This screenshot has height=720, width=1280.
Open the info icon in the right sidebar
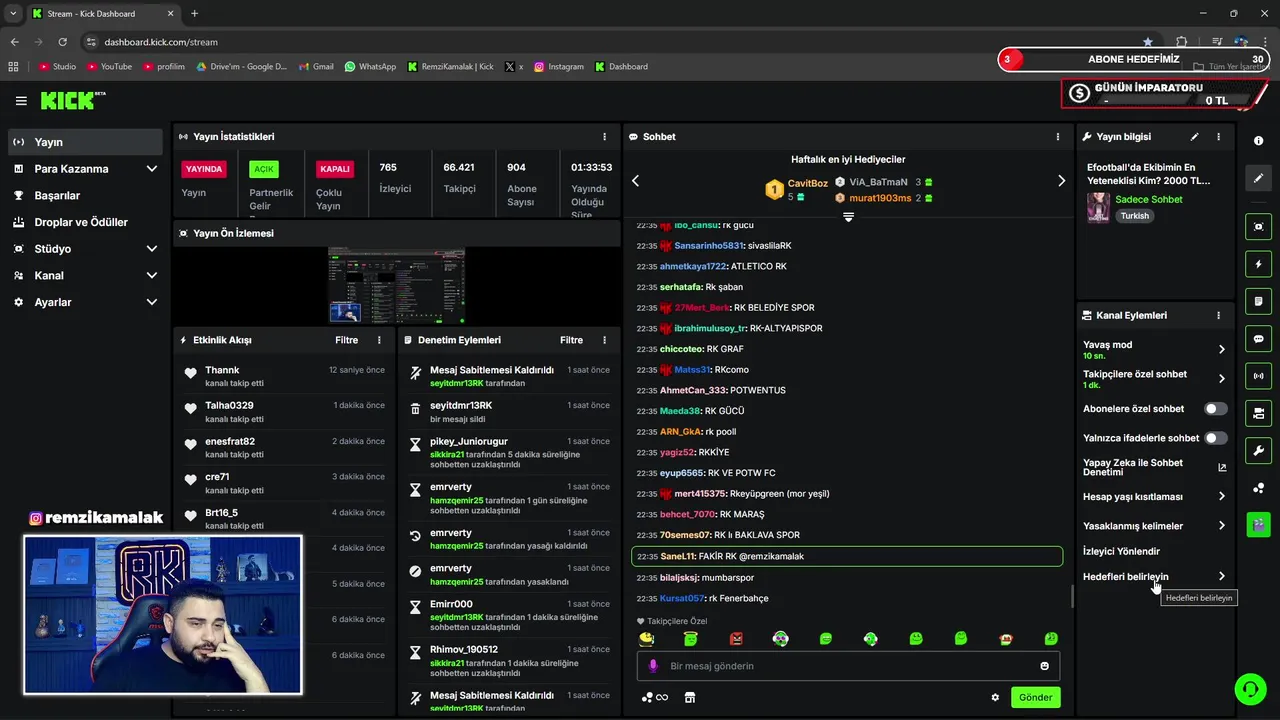click(x=1258, y=141)
